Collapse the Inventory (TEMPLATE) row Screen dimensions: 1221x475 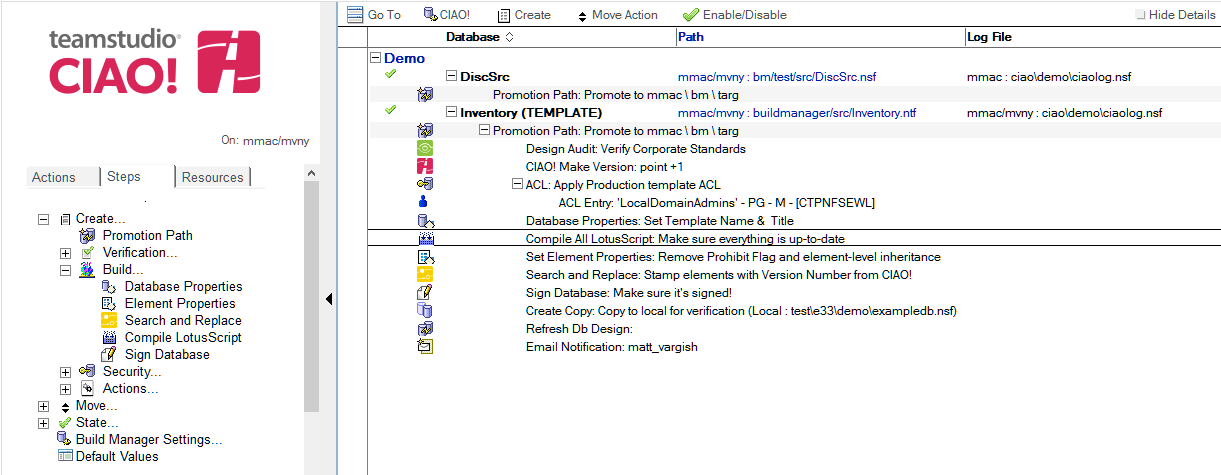pos(452,112)
